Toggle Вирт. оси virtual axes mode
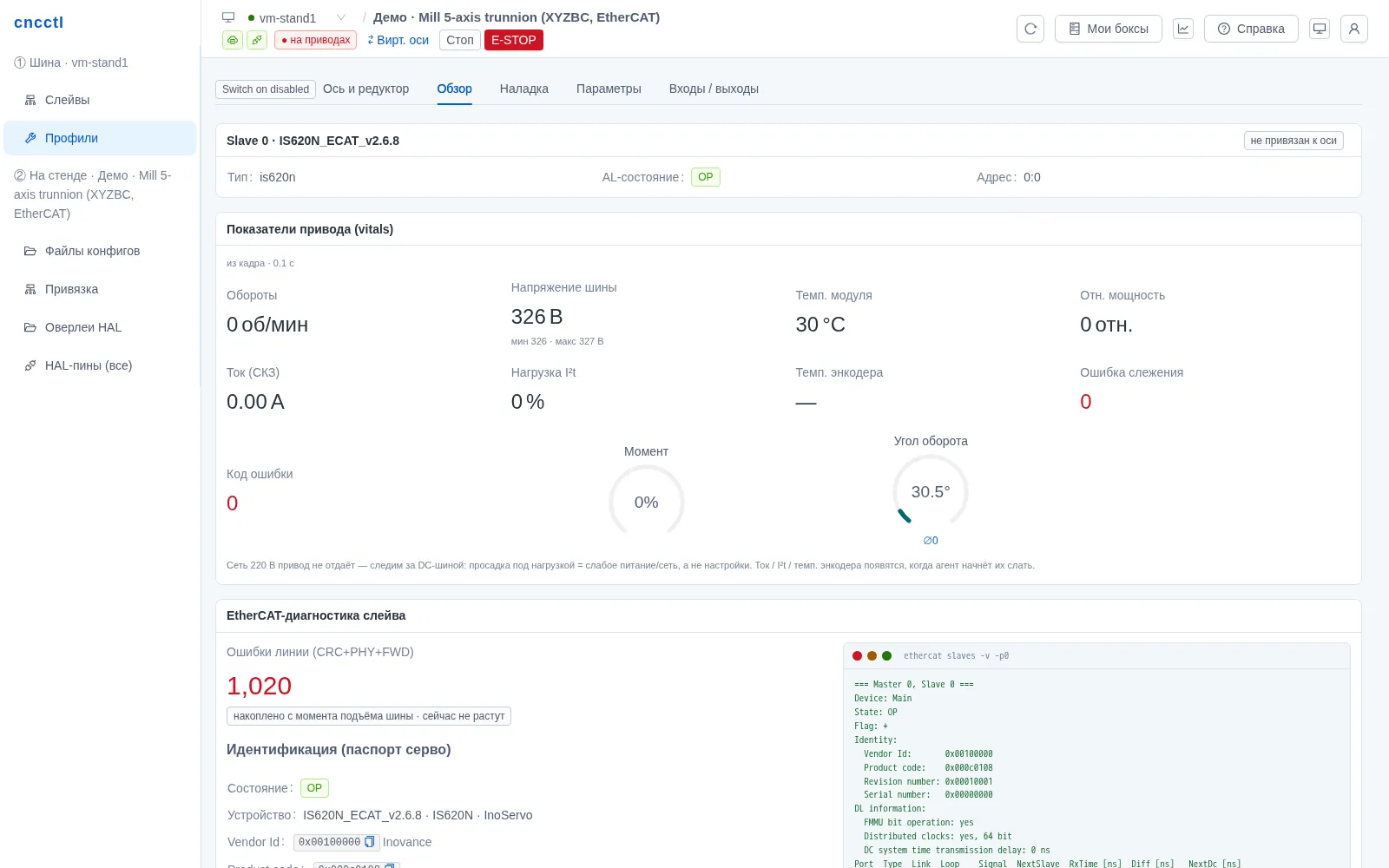Image resolution: width=1389 pixels, height=868 pixels. tap(398, 40)
